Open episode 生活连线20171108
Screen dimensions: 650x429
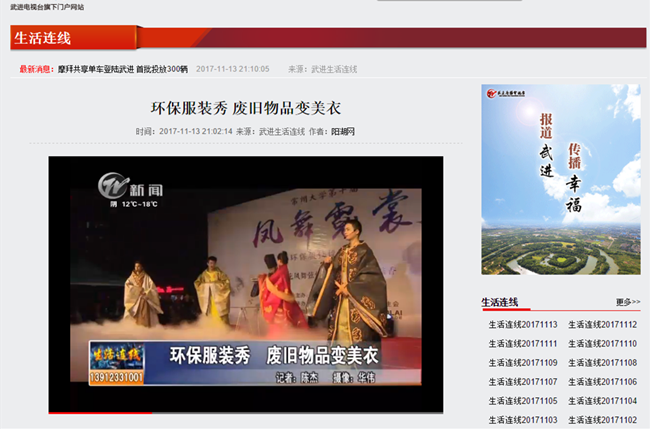(602, 363)
